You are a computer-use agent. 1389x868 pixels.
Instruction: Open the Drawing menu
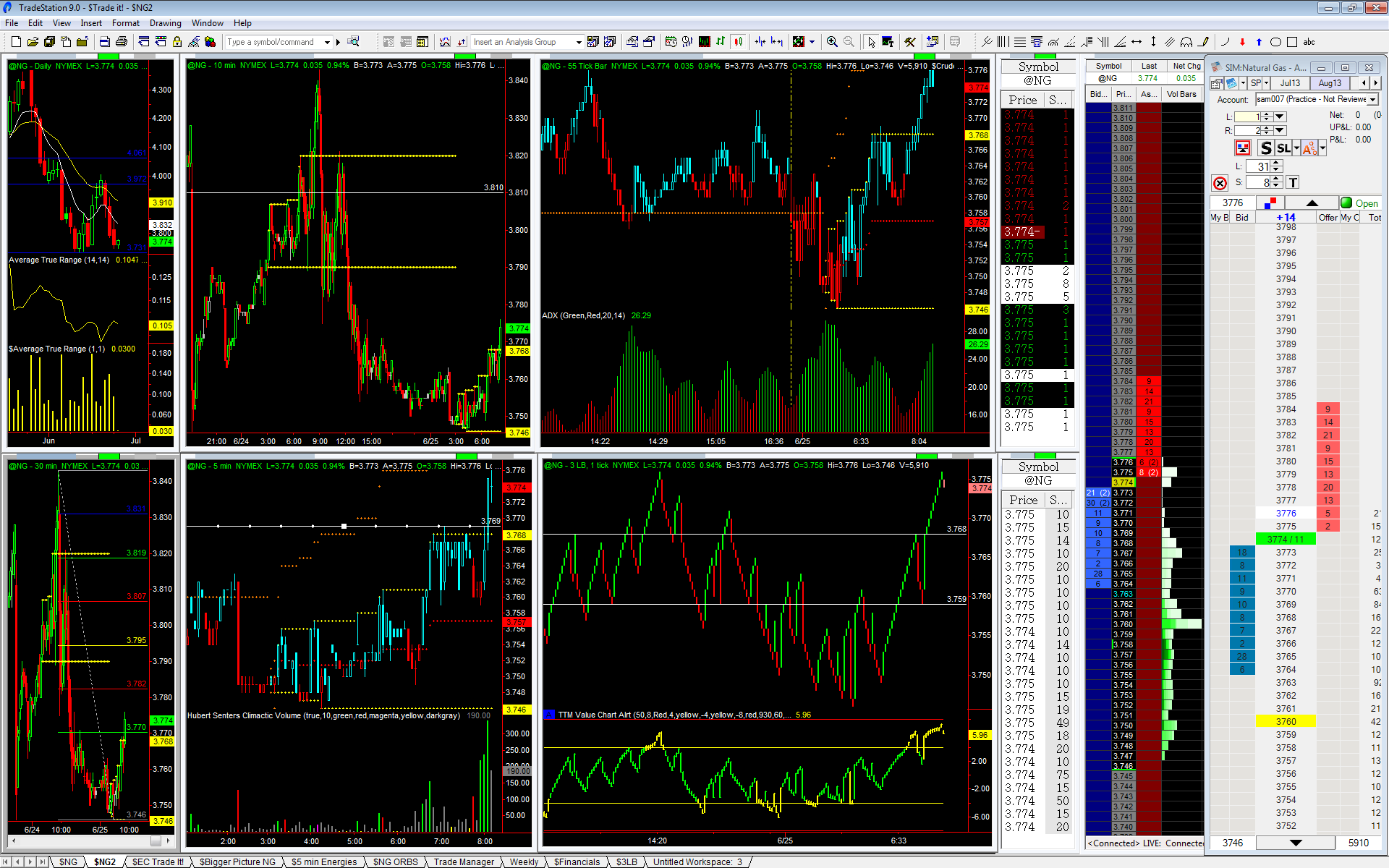166,23
